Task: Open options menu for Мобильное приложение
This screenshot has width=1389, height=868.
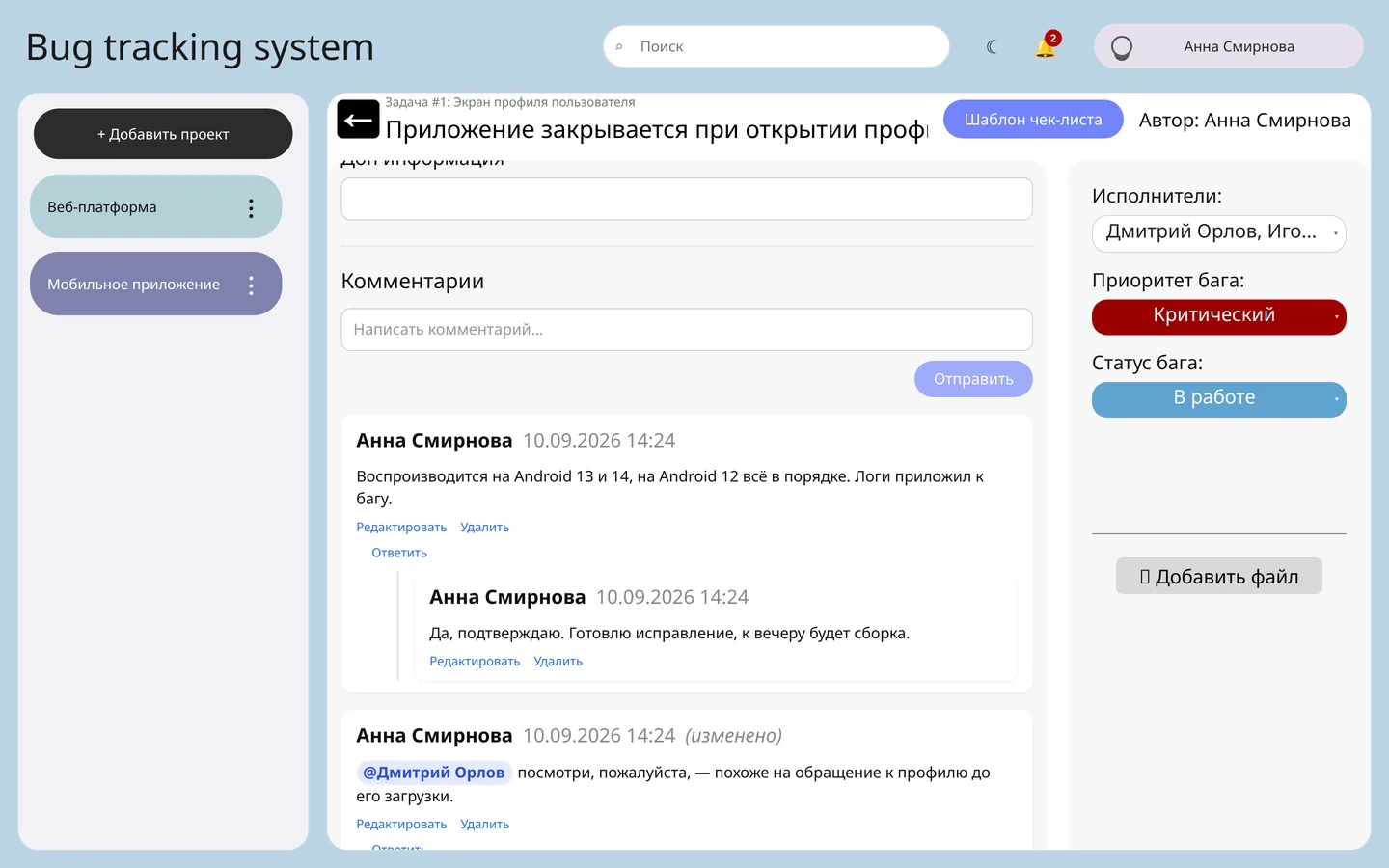Action: coord(251,285)
